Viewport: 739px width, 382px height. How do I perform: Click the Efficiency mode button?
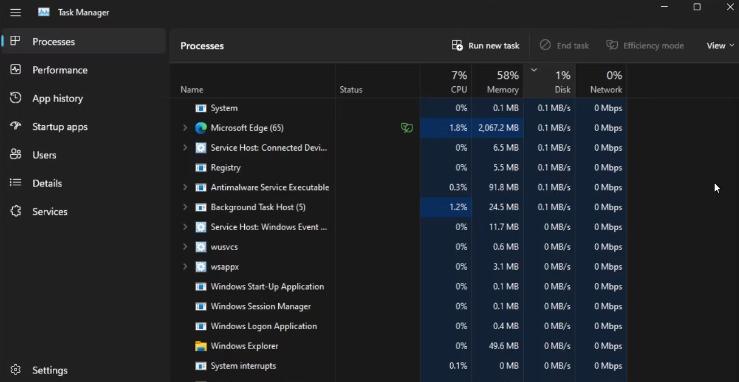(645, 45)
